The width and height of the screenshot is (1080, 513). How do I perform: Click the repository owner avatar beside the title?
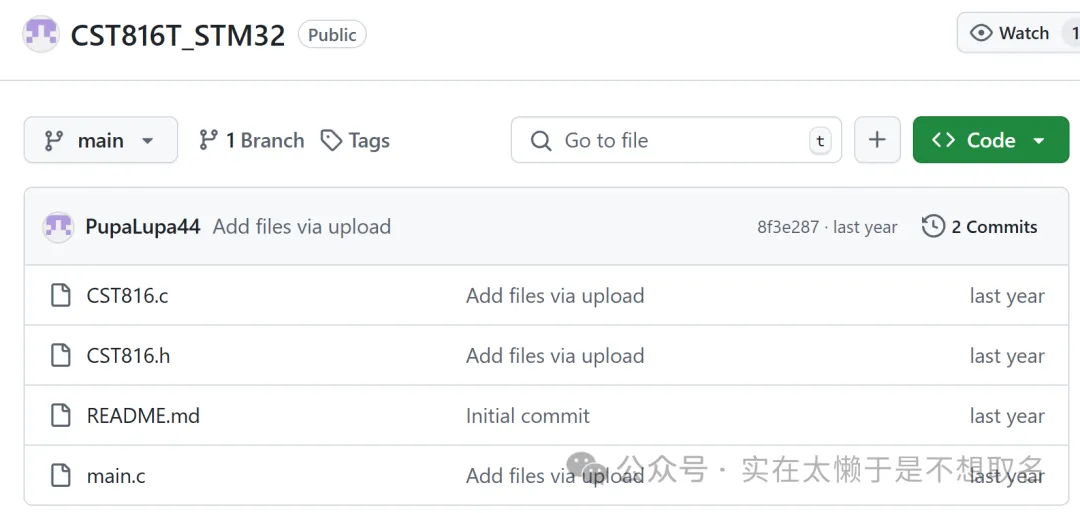(x=41, y=34)
